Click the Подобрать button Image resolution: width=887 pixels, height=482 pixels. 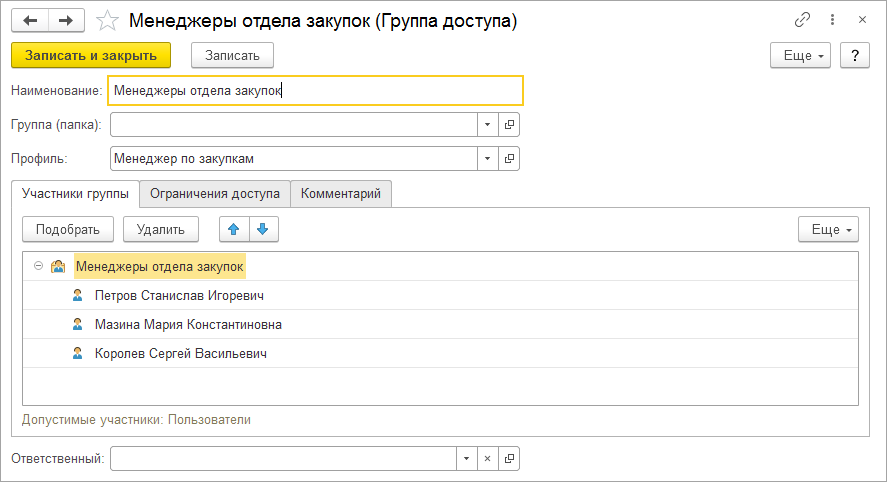click(x=68, y=229)
